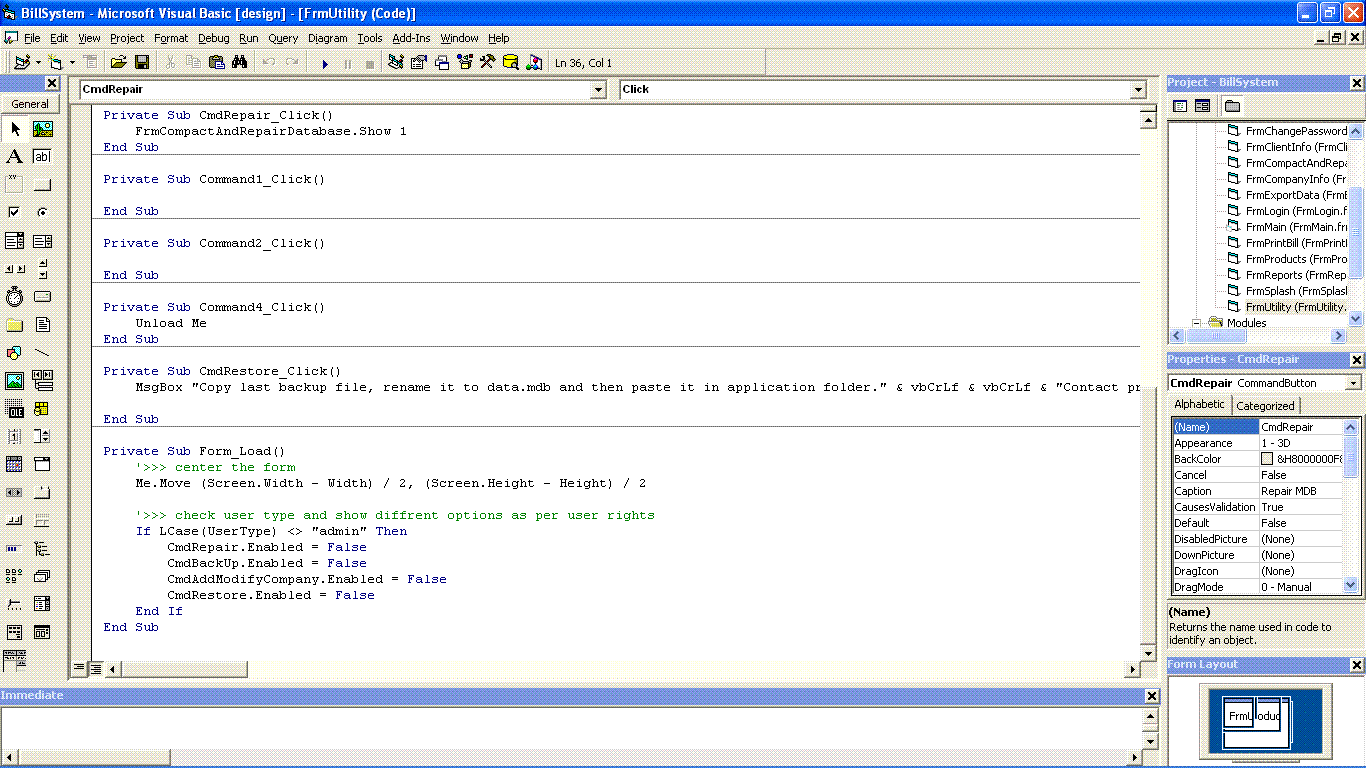
Task: Click the View Code button in Project Explorer
Action: pos(1179,106)
